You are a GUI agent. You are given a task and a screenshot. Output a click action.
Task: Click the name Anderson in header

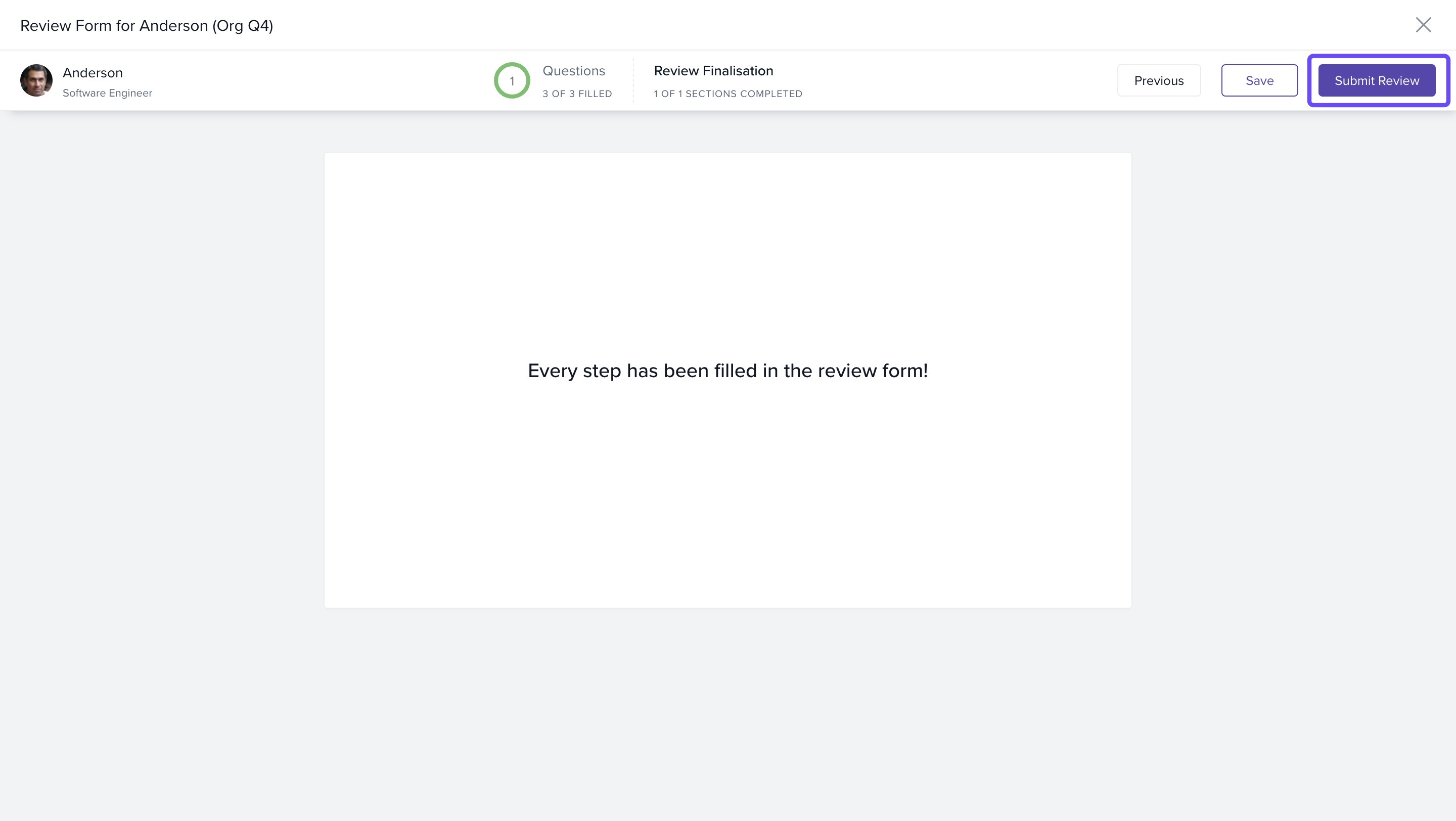93,73
